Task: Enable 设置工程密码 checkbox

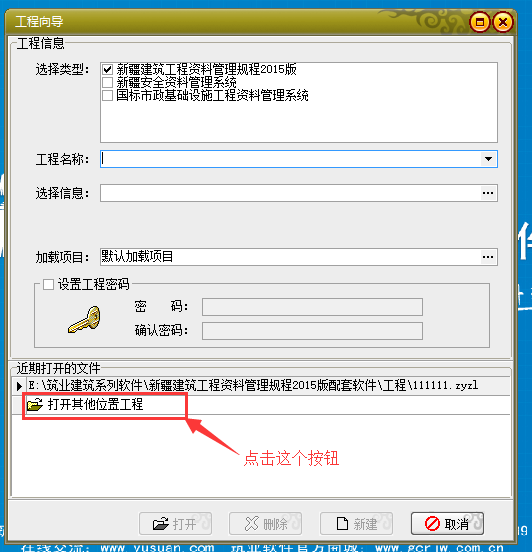Action: tap(48, 284)
